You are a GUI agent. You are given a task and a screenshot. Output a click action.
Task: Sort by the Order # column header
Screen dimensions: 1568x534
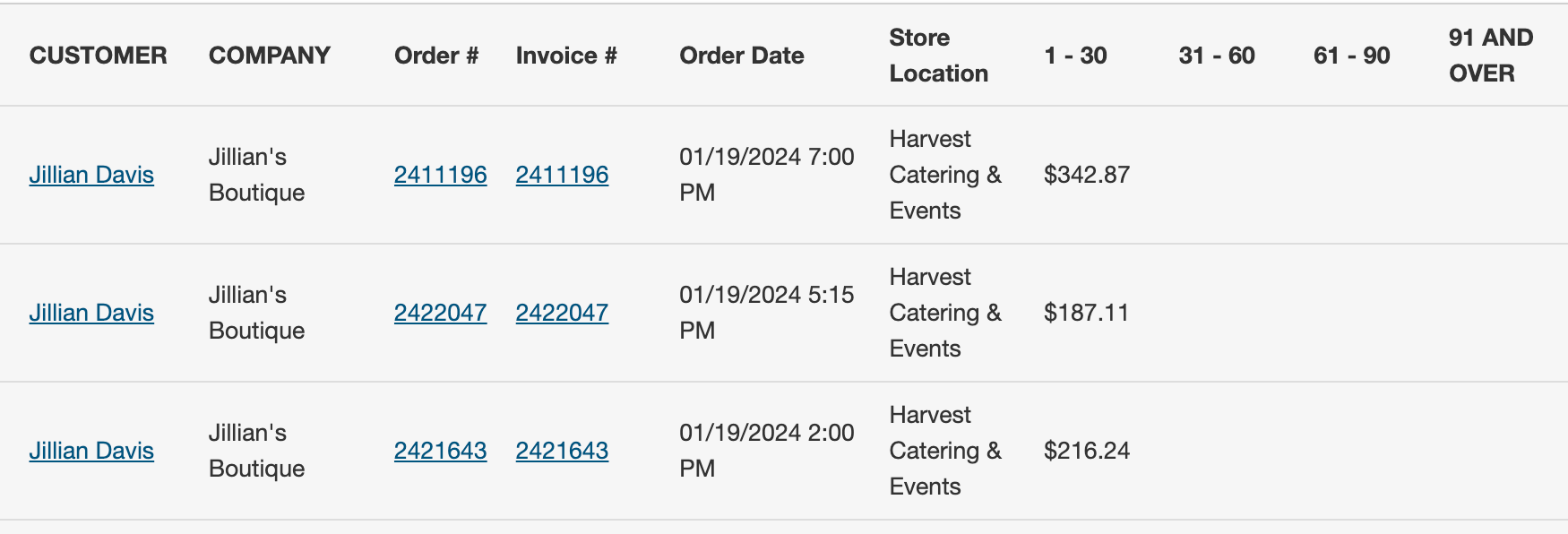(437, 55)
